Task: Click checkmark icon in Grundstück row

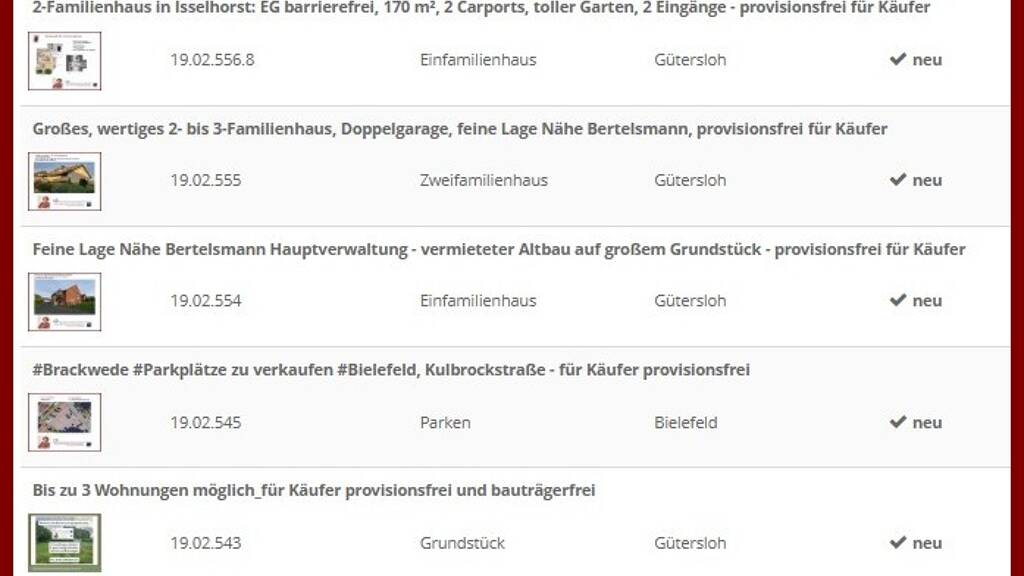Action: tap(897, 543)
